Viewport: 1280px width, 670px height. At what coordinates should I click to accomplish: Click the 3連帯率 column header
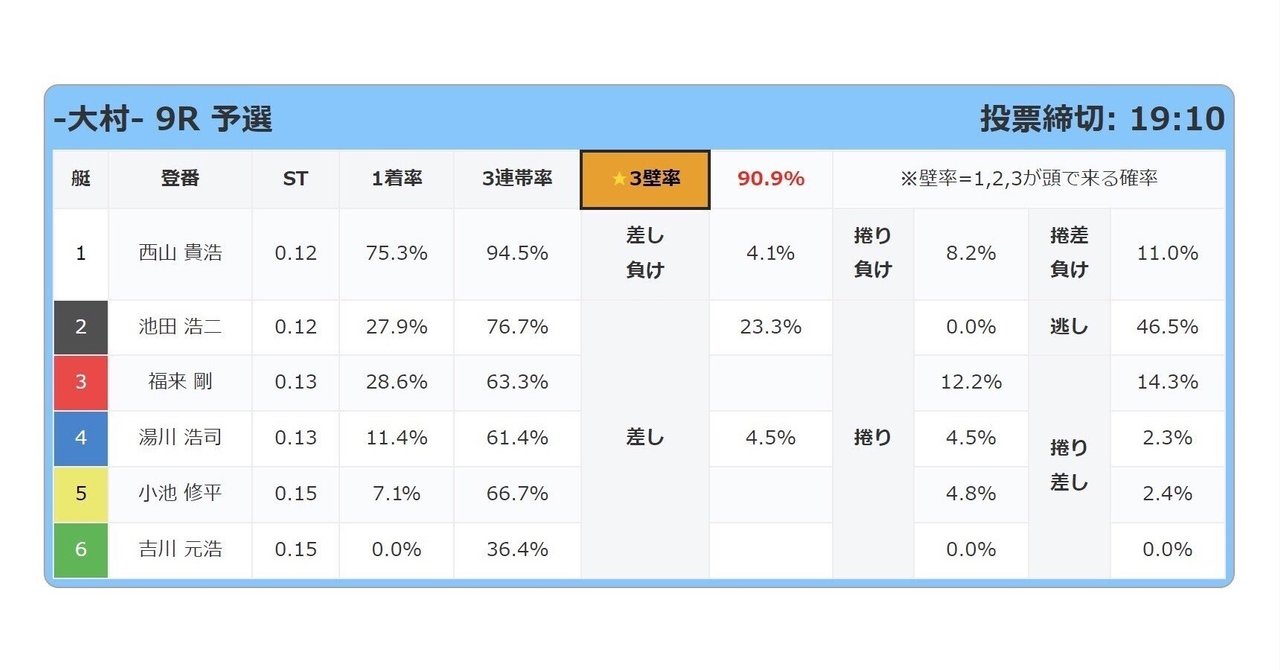(x=517, y=179)
